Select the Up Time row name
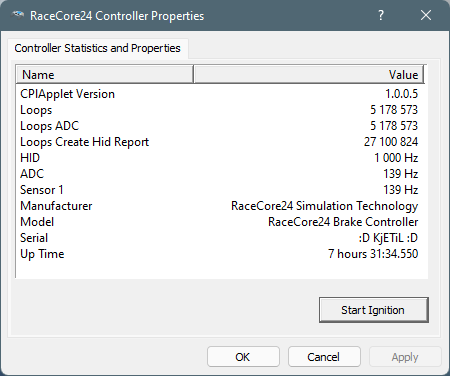This screenshot has height=376, width=450. click(42, 254)
